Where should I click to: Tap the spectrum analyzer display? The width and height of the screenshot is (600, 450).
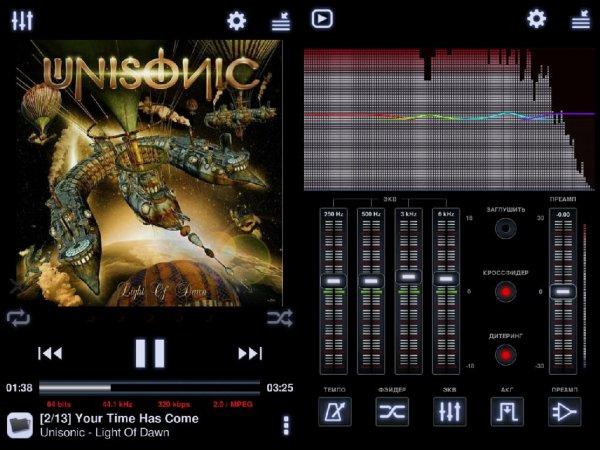(x=450, y=119)
